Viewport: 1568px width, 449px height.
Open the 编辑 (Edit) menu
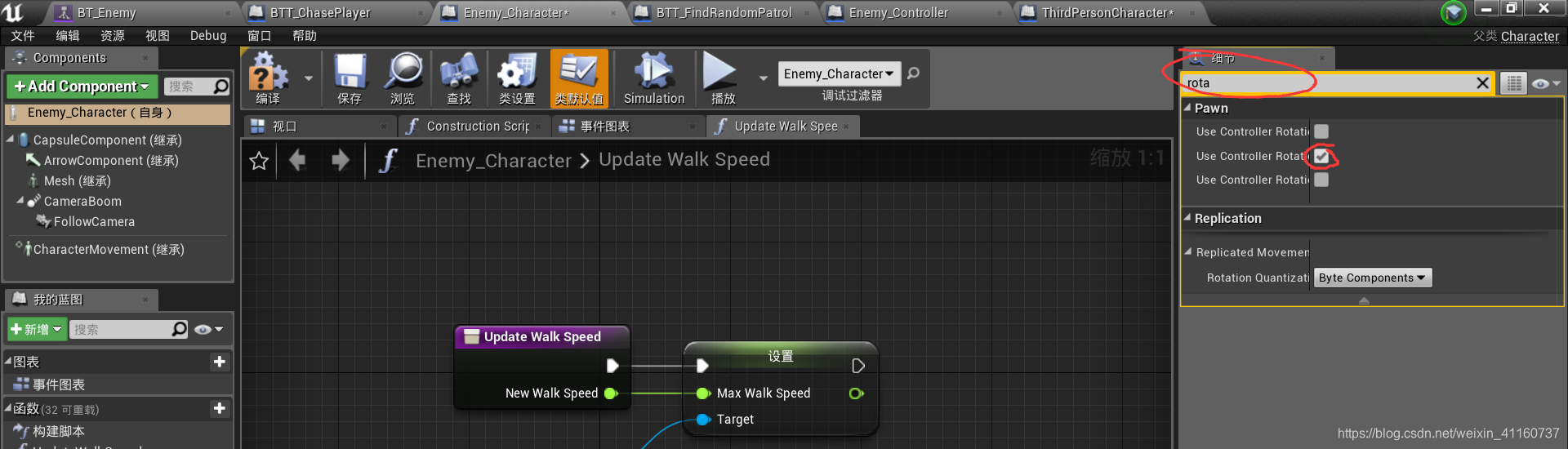tap(68, 36)
